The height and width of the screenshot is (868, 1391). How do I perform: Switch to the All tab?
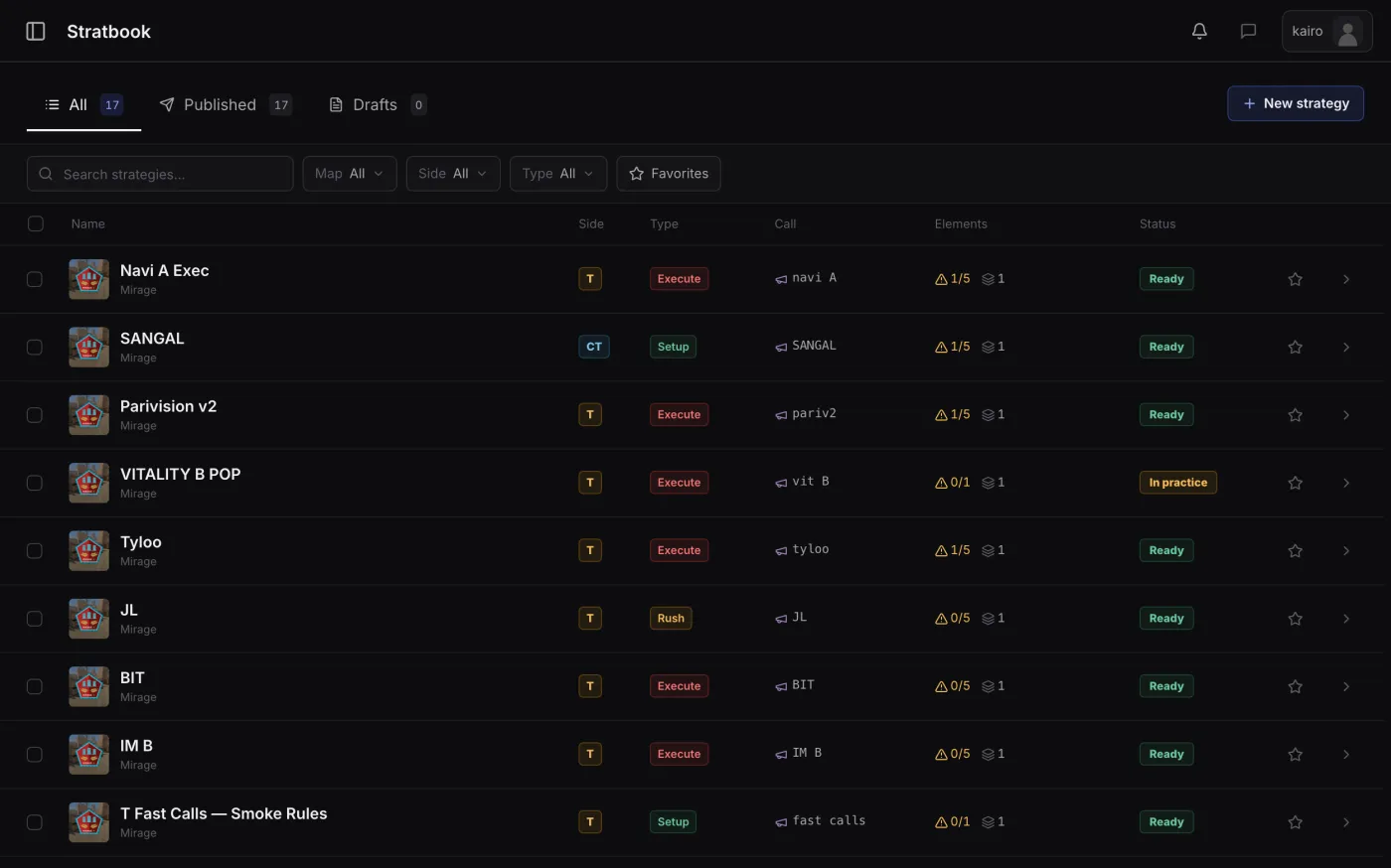[x=83, y=104]
